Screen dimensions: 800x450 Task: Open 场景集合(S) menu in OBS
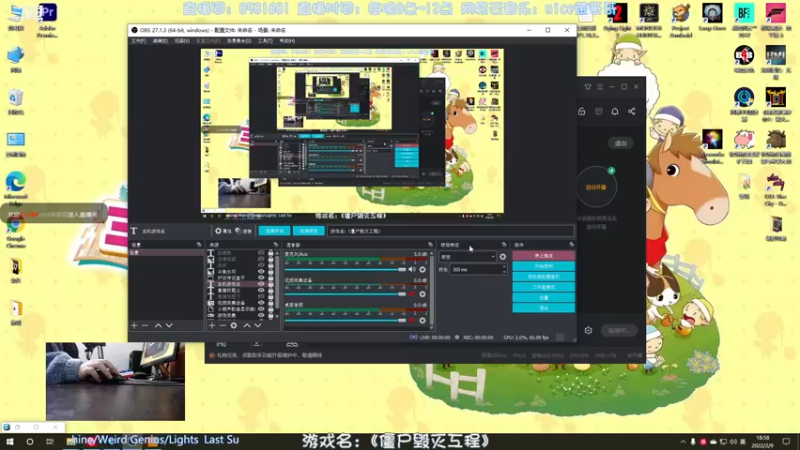[x=239, y=41]
